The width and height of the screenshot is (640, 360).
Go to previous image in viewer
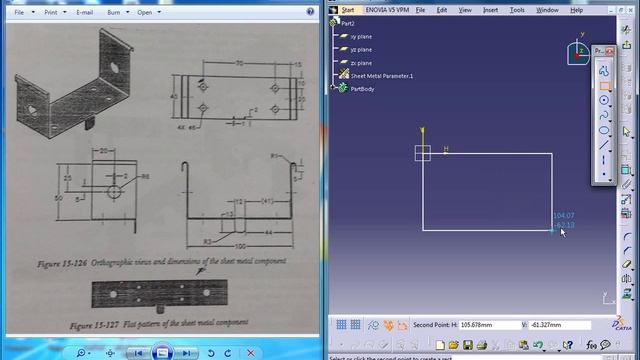pyautogui.click(x=138, y=353)
